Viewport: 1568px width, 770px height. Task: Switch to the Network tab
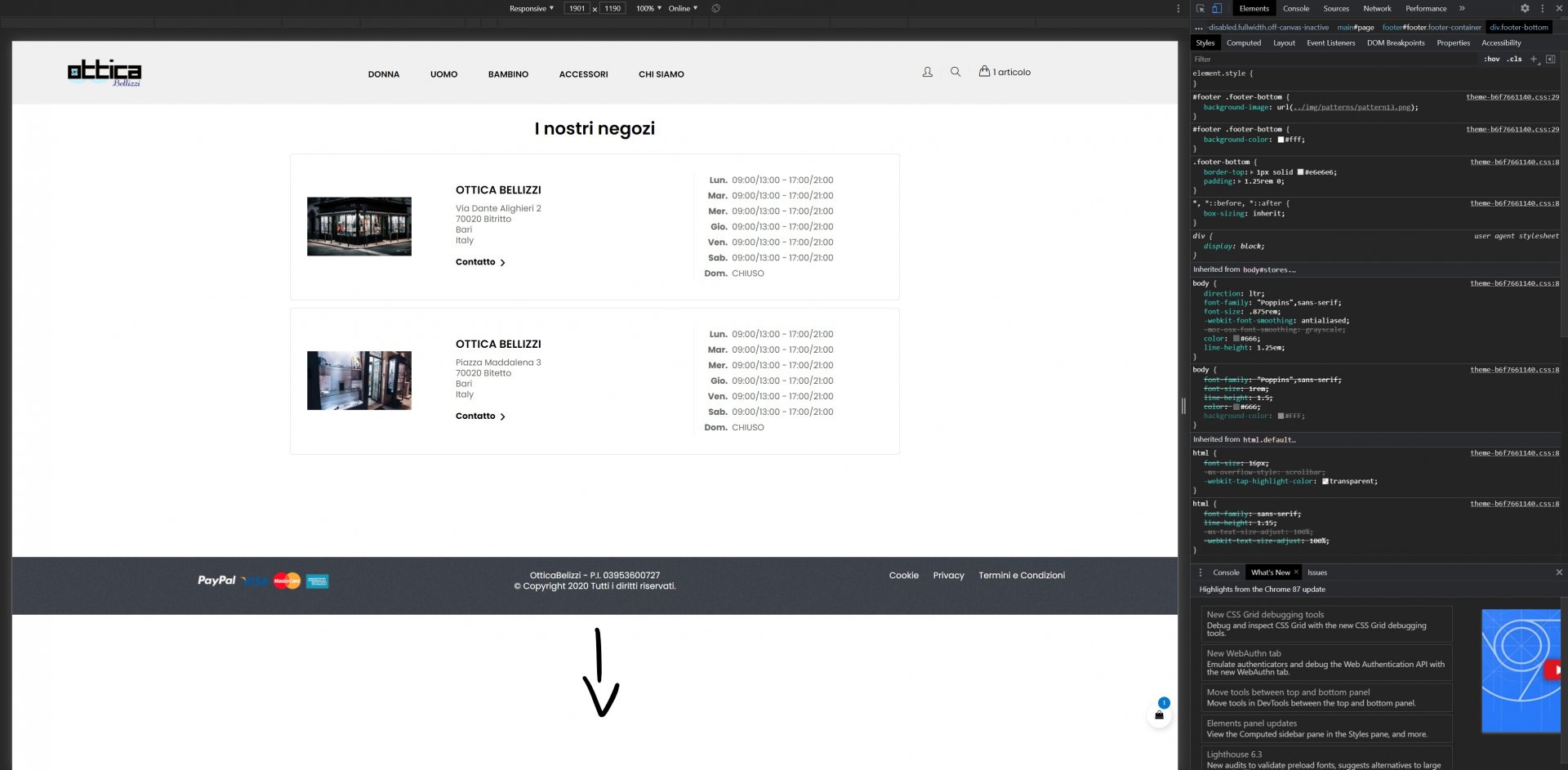[x=1377, y=8]
